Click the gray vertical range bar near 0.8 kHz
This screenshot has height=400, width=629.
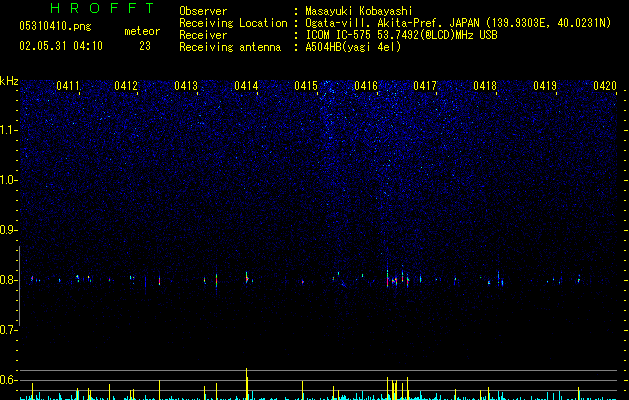(x=20, y=286)
